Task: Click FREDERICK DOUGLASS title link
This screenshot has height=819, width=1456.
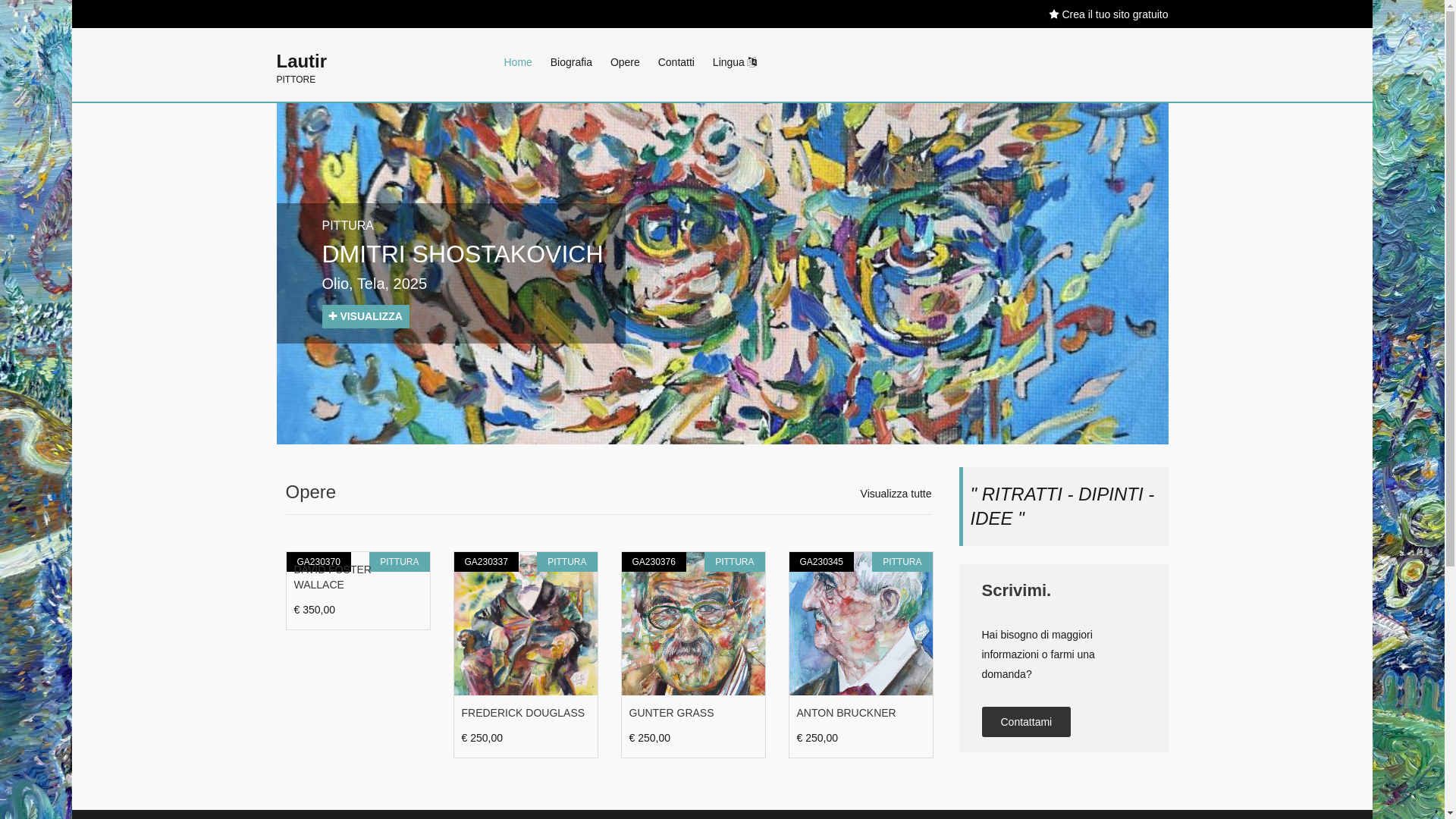Action: coord(523,713)
